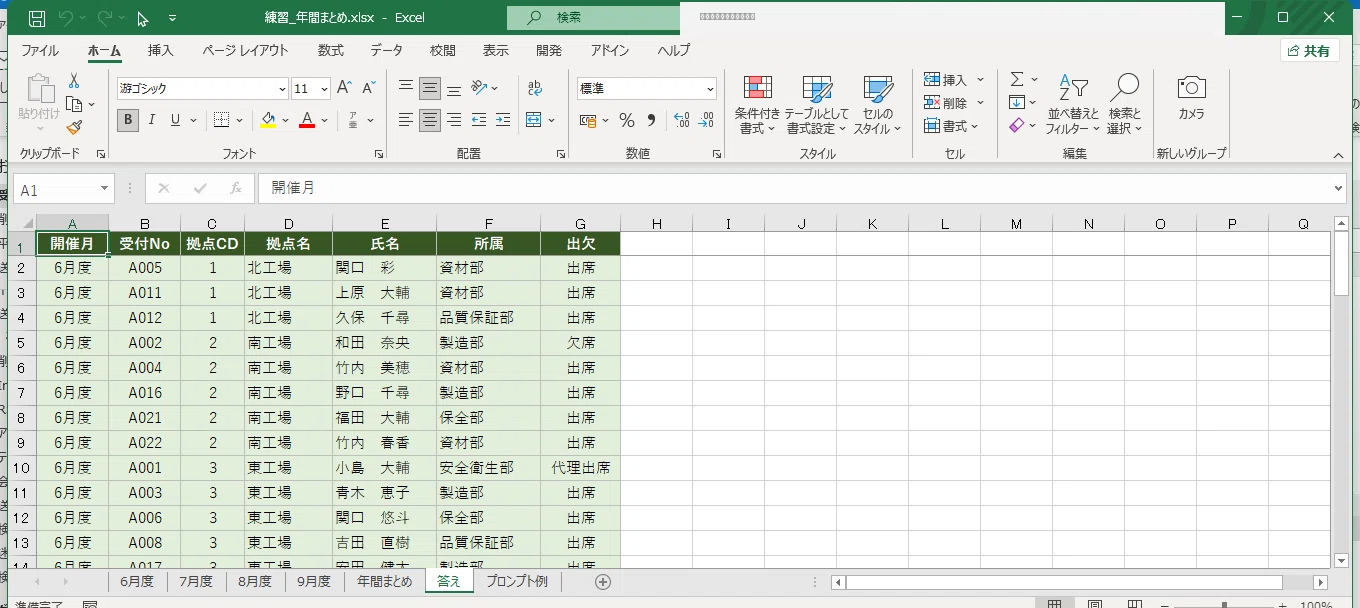
Task: Switch to the 挿入 ribbon tab
Action: click(x=161, y=51)
